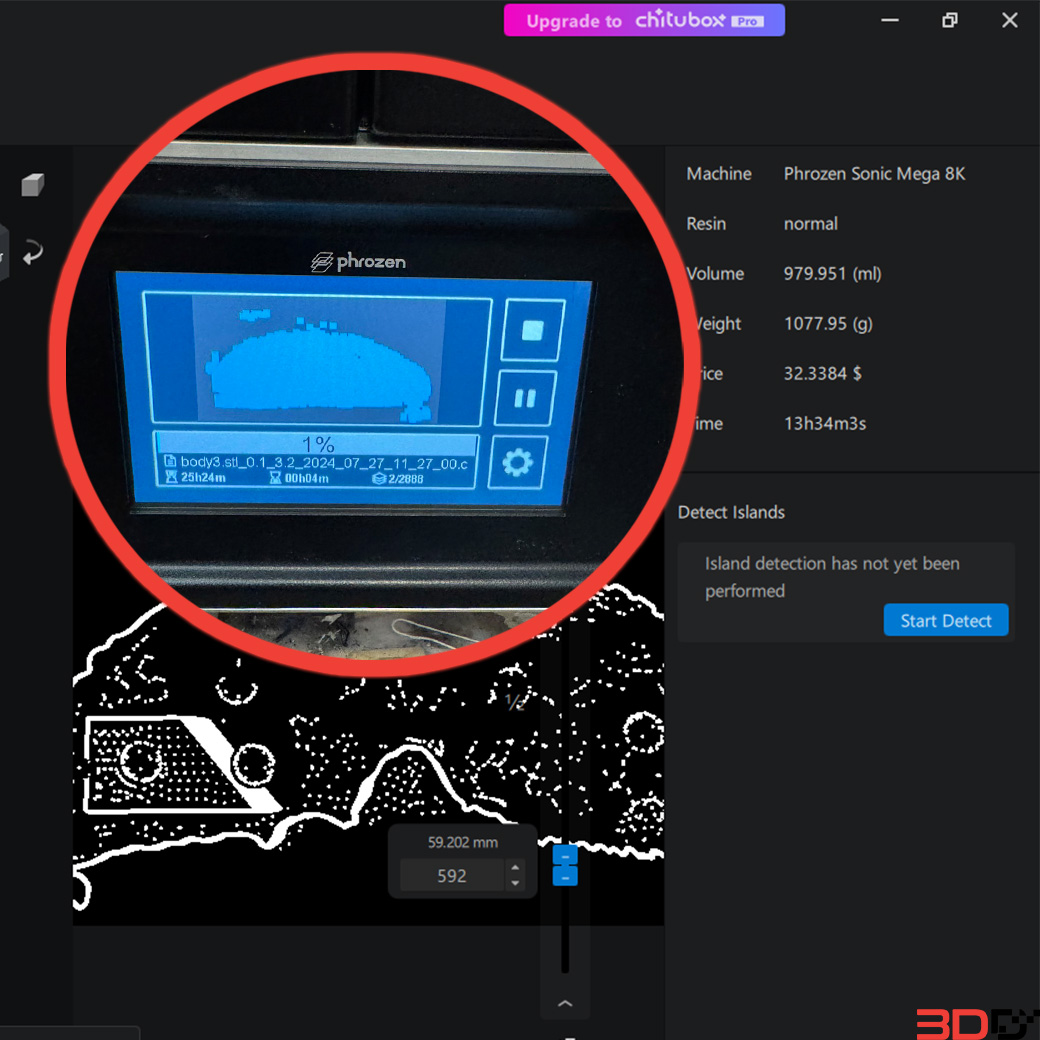Click the 'Island detection has not yet been performed' message
Screen dimensions: 1040x1040
pyautogui.click(x=832, y=577)
